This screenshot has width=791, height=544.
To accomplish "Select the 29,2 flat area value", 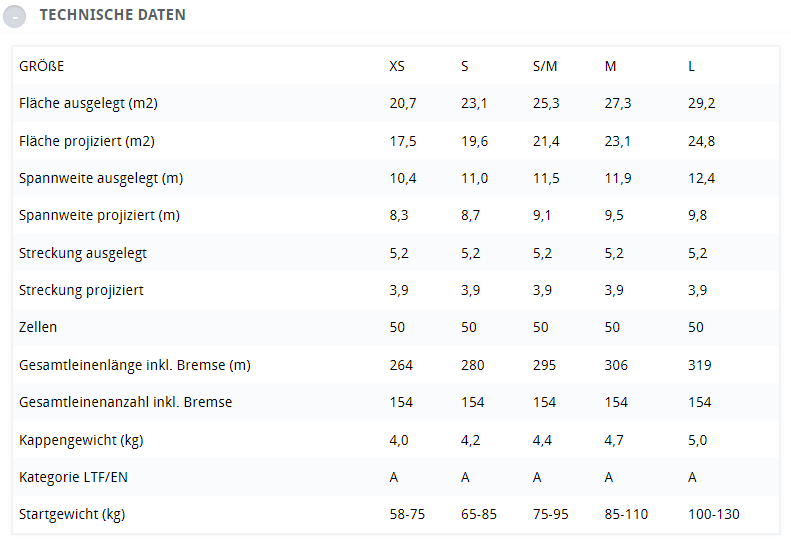I will (x=701, y=103).
